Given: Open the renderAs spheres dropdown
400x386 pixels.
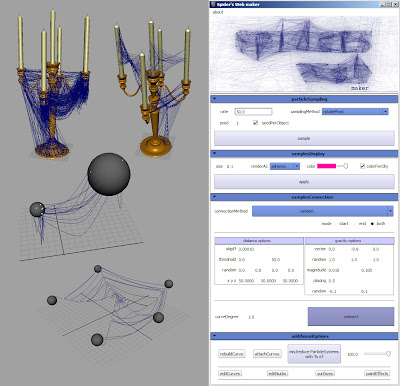Looking at the screenshot, I should [285, 166].
